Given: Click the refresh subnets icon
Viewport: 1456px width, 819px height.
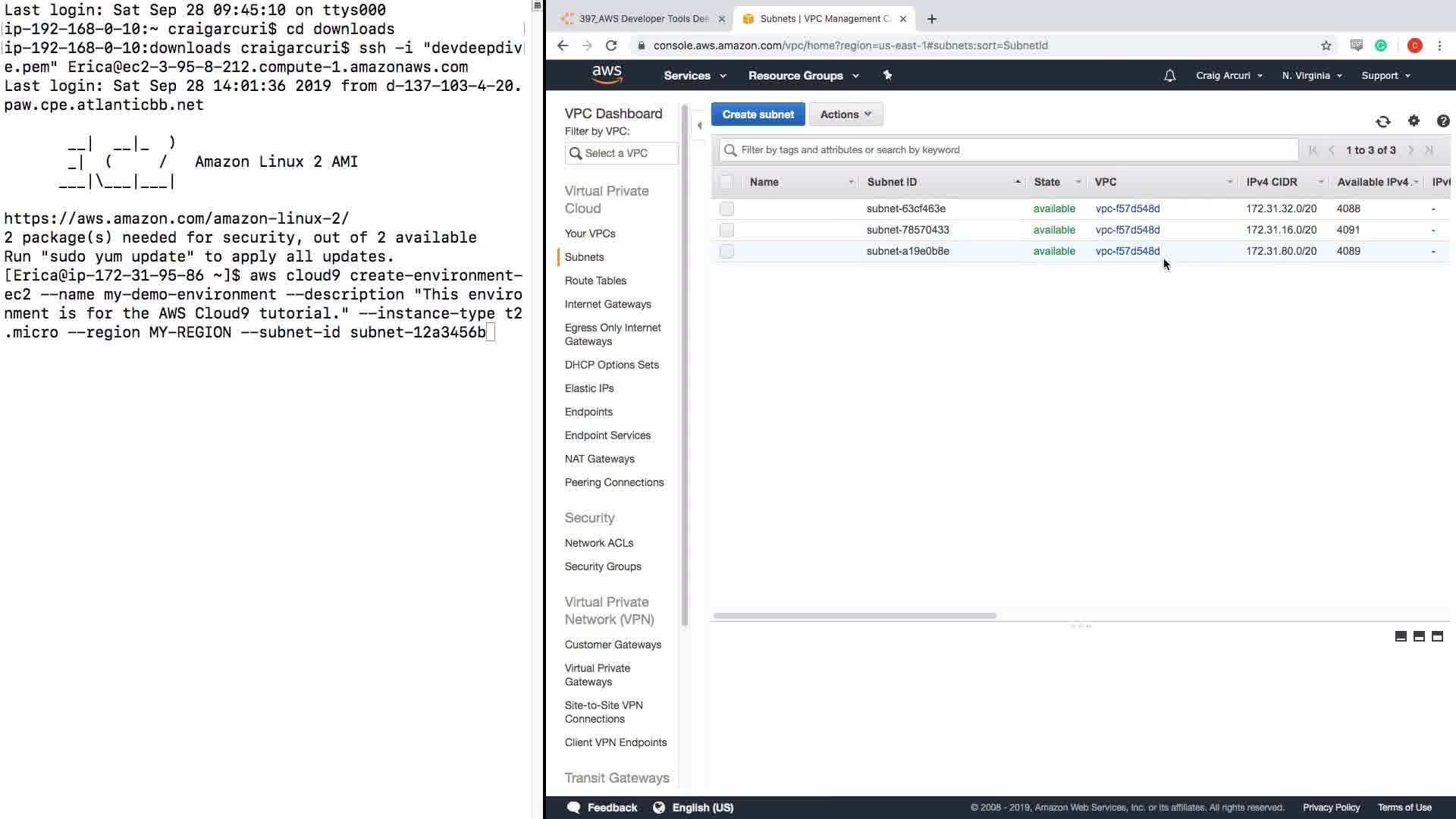Looking at the screenshot, I should 1382,121.
